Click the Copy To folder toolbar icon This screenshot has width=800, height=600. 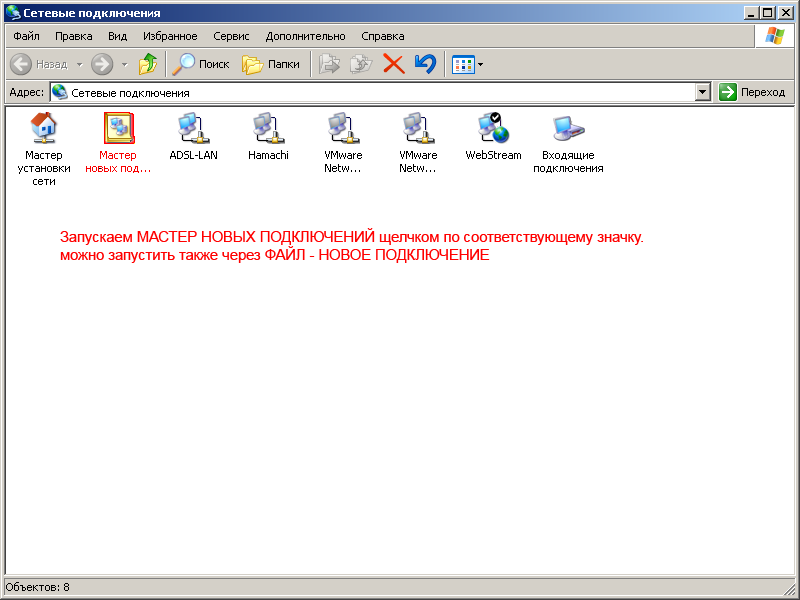[361, 64]
